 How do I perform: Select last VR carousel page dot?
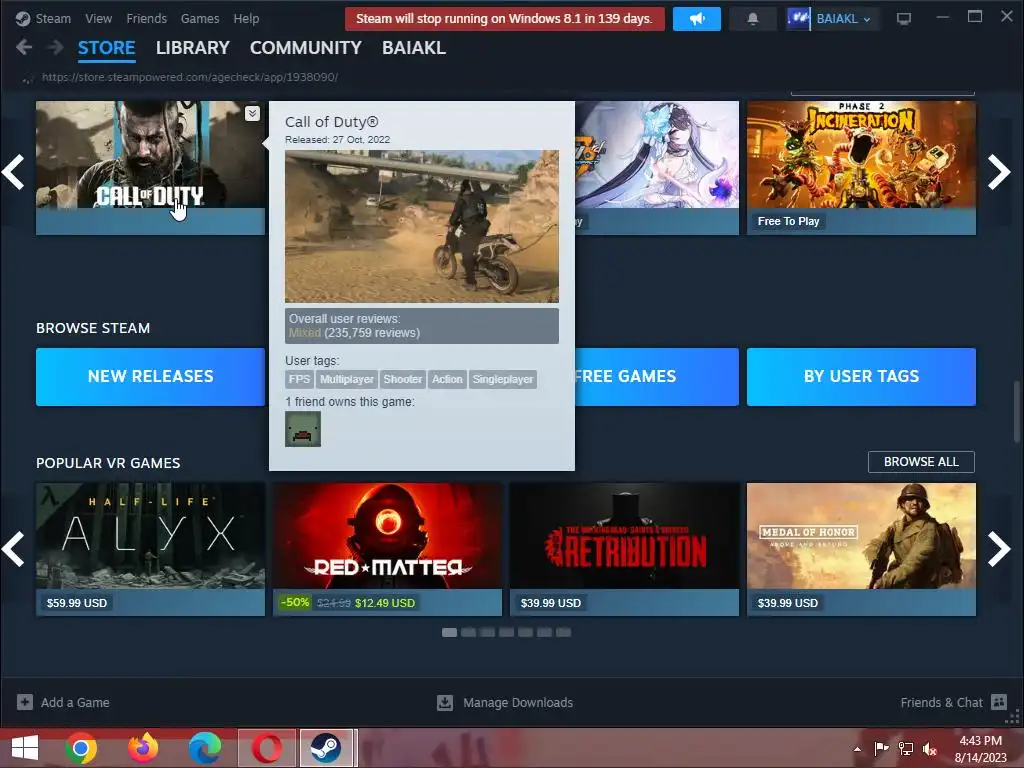[x=564, y=632]
